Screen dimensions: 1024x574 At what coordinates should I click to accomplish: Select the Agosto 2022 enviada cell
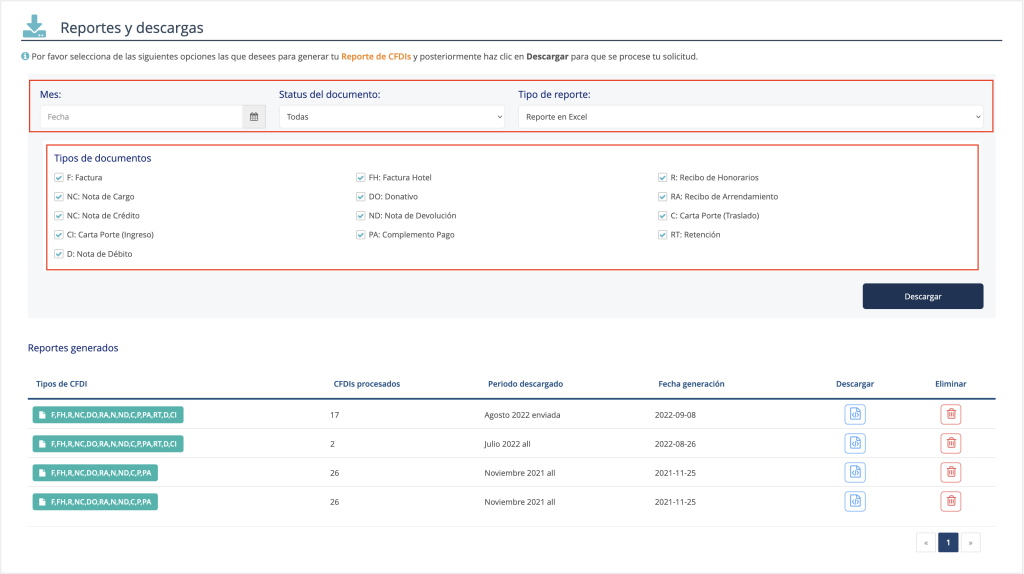[x=522, y=415]
